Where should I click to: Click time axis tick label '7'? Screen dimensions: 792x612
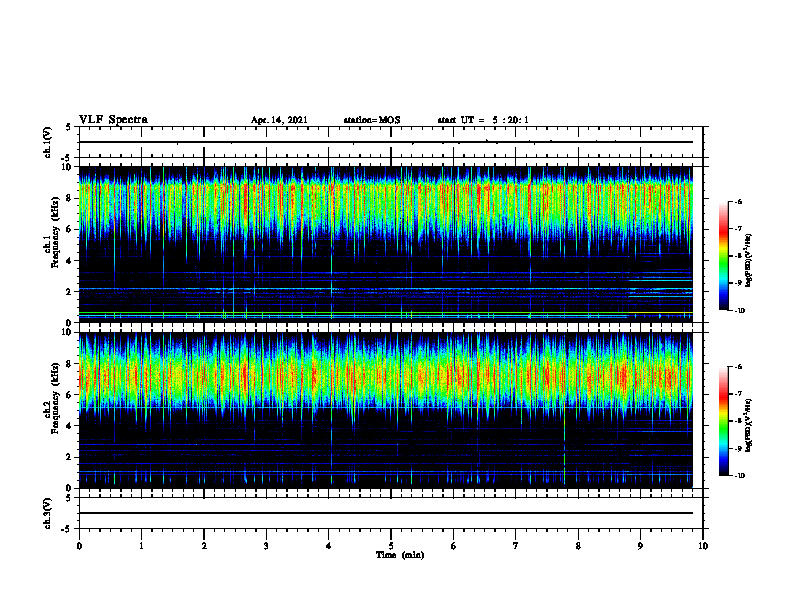coord(516,546)
